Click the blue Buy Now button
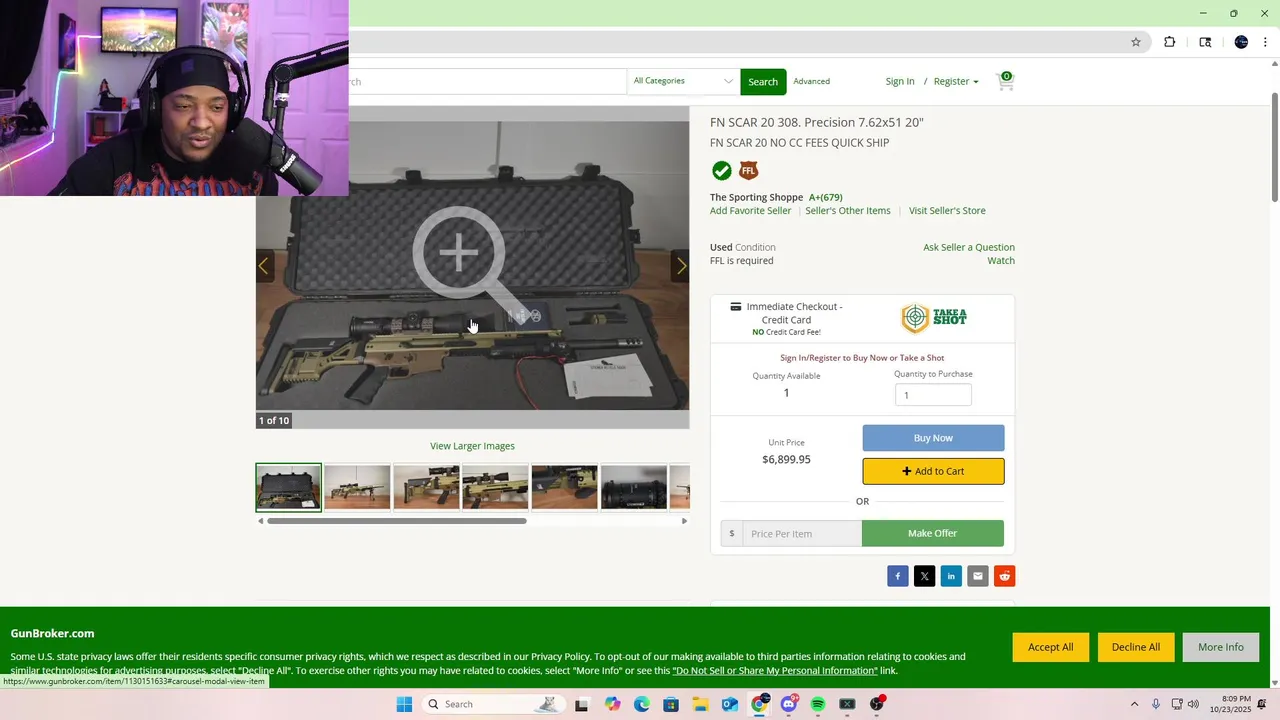This screenshot has width=1280, height=720. point(933,438)
